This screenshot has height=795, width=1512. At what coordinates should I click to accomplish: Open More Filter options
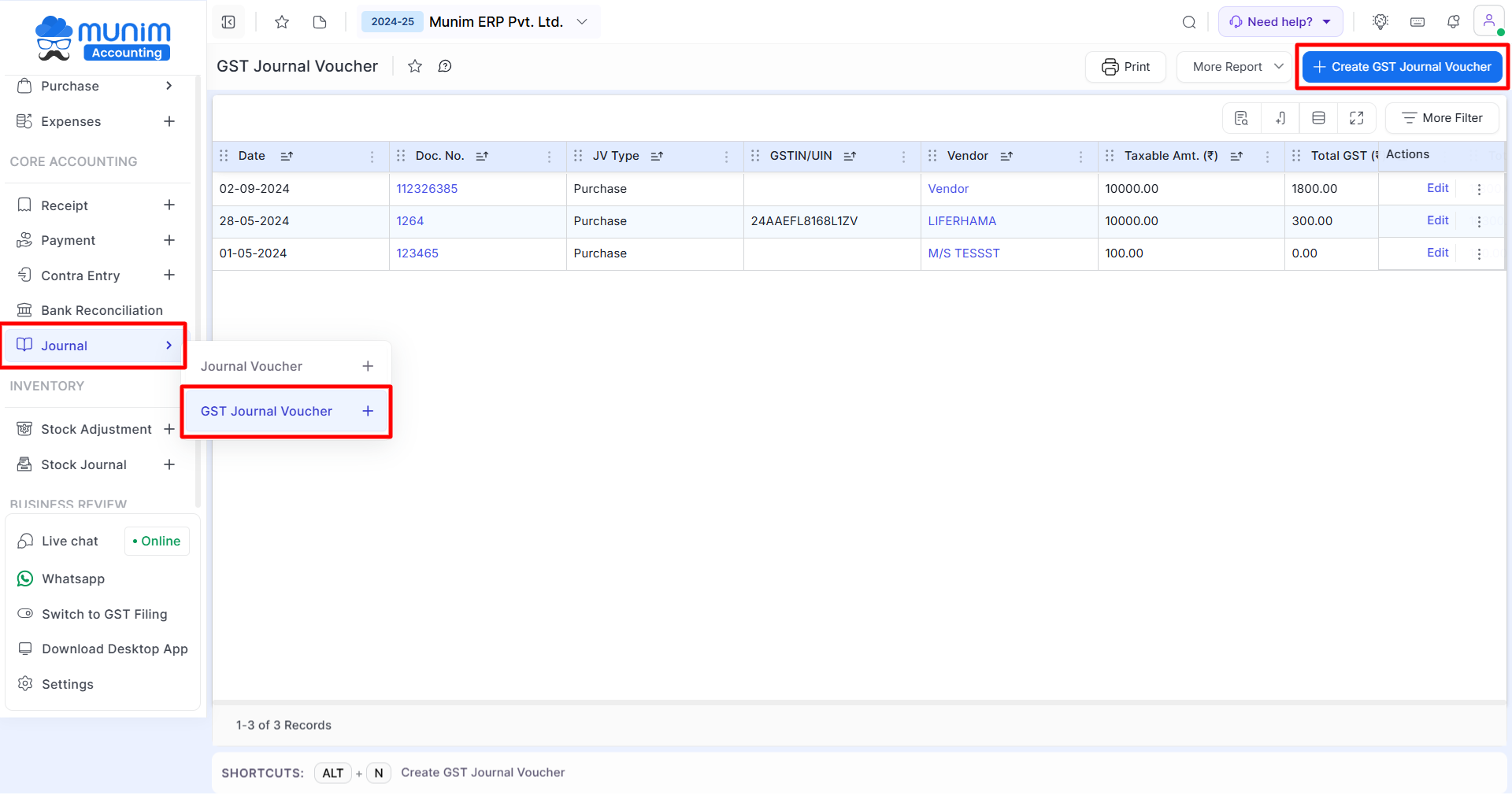click(1442, 118)
